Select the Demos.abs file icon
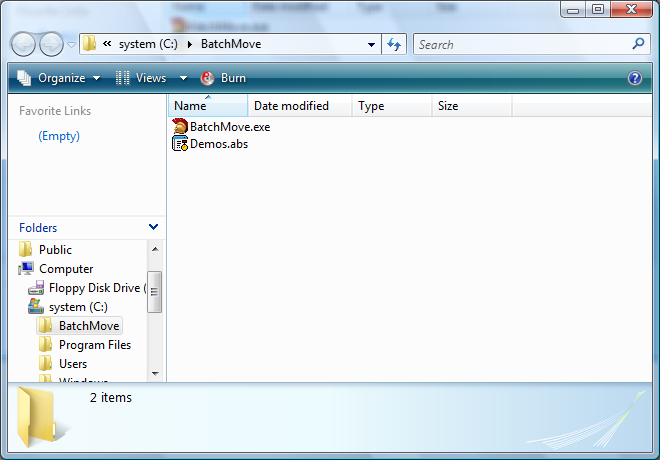Screen dimensions: 660x460 [x=180, y=144]
